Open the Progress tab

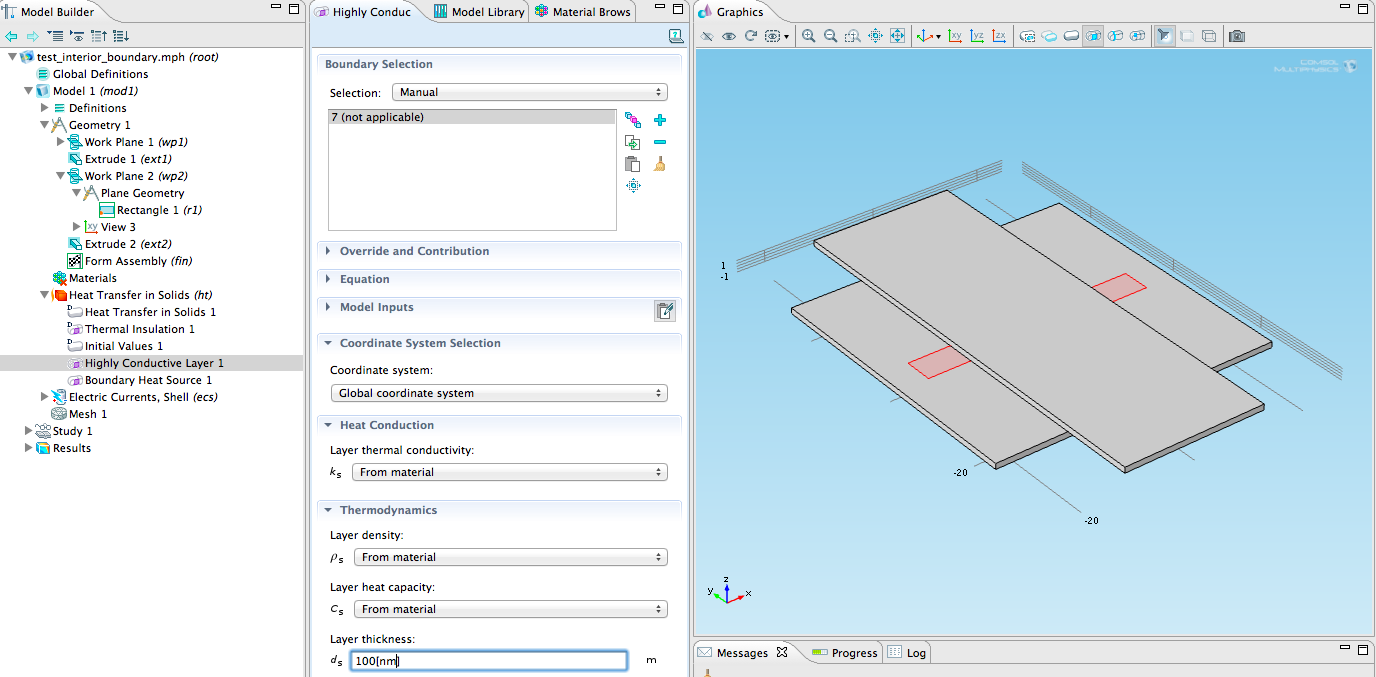(x=844, y=653)
